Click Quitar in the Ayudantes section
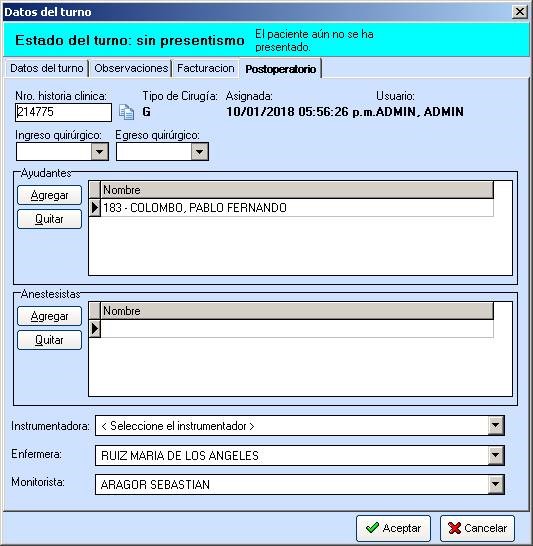The width and height of the screenshot is (533, 546). 49,219
